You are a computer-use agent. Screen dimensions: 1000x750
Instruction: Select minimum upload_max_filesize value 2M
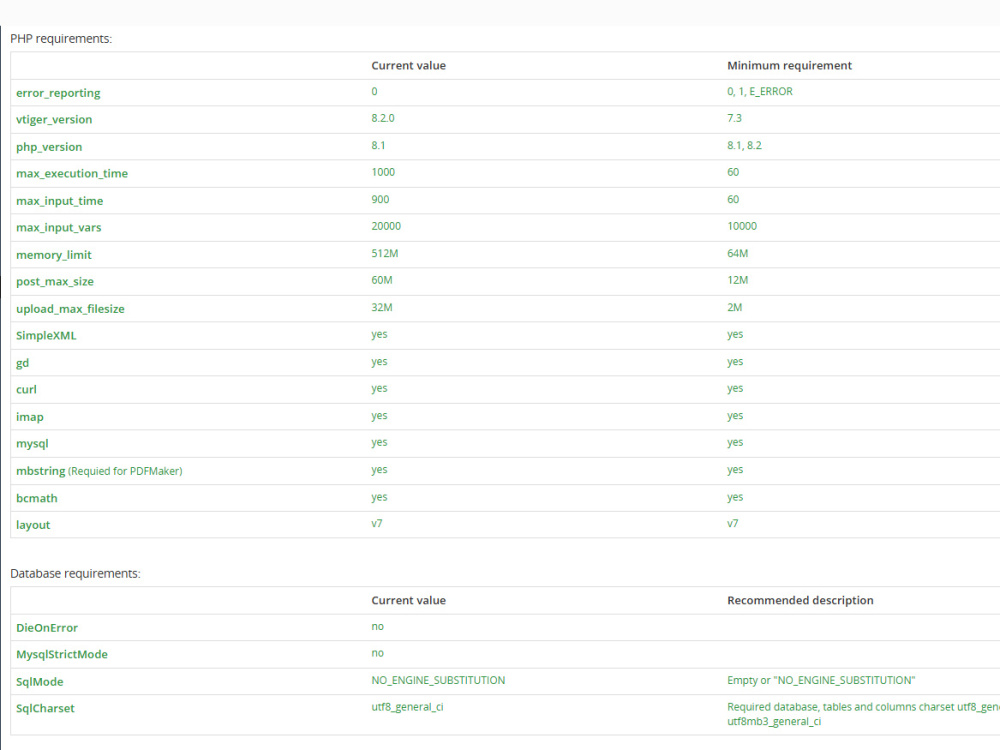pos(734,308)
